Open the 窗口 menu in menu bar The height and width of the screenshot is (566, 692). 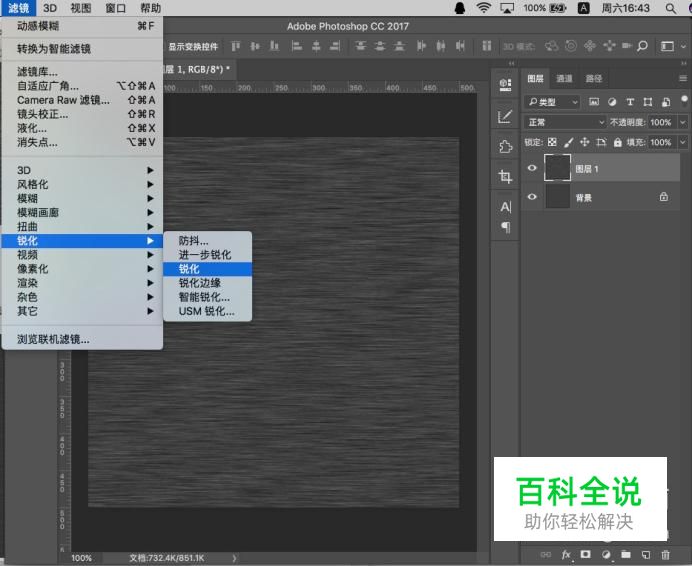click(x=116, y=8)
